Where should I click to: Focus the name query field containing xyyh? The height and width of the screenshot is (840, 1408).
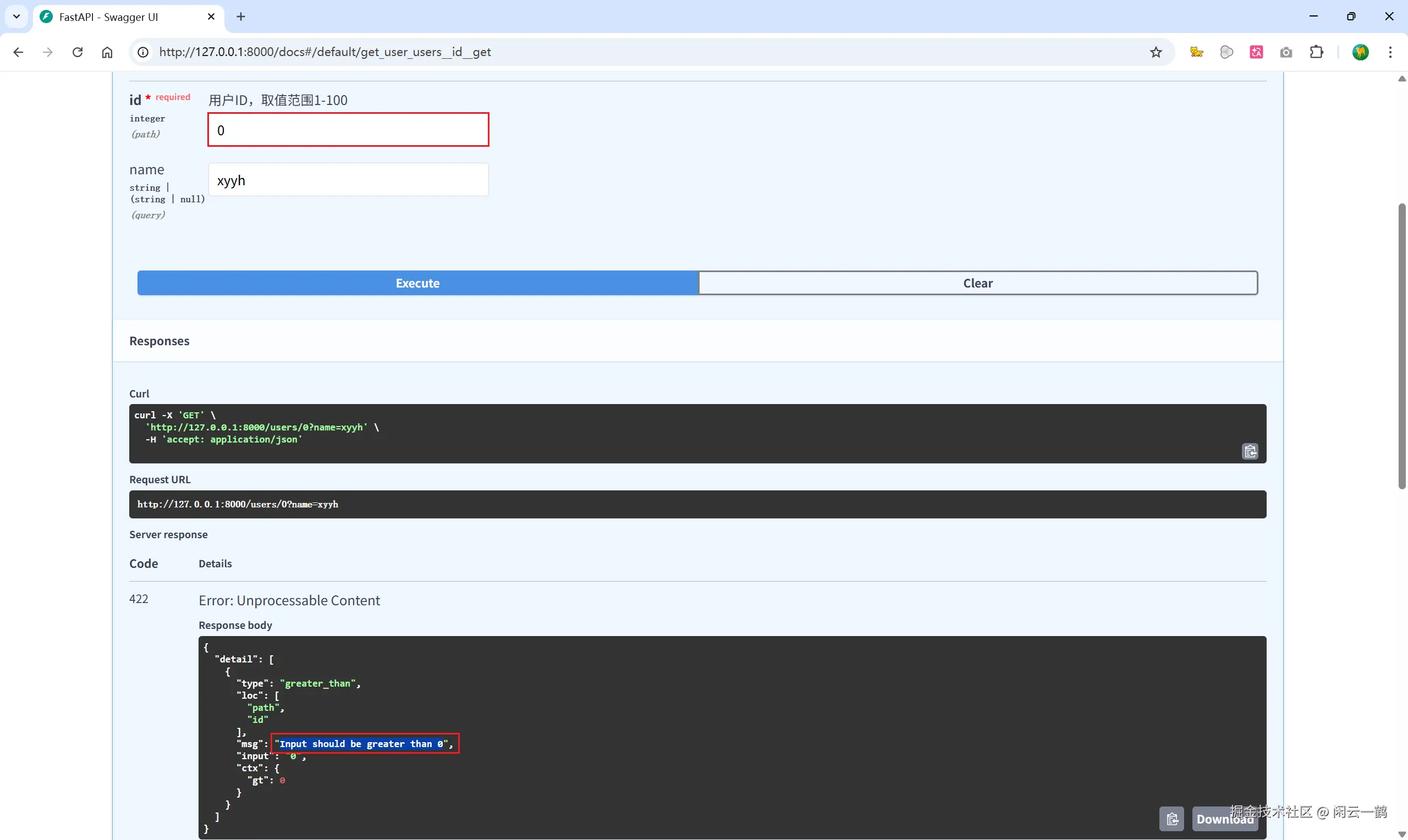[x=348, y=180]
